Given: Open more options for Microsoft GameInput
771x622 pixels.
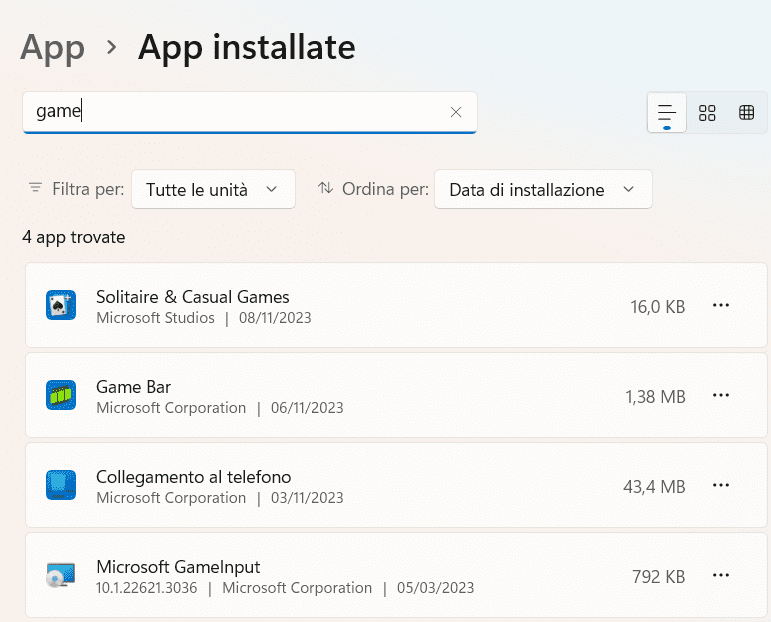Looking at the screenshot, I should pos(721,575).
